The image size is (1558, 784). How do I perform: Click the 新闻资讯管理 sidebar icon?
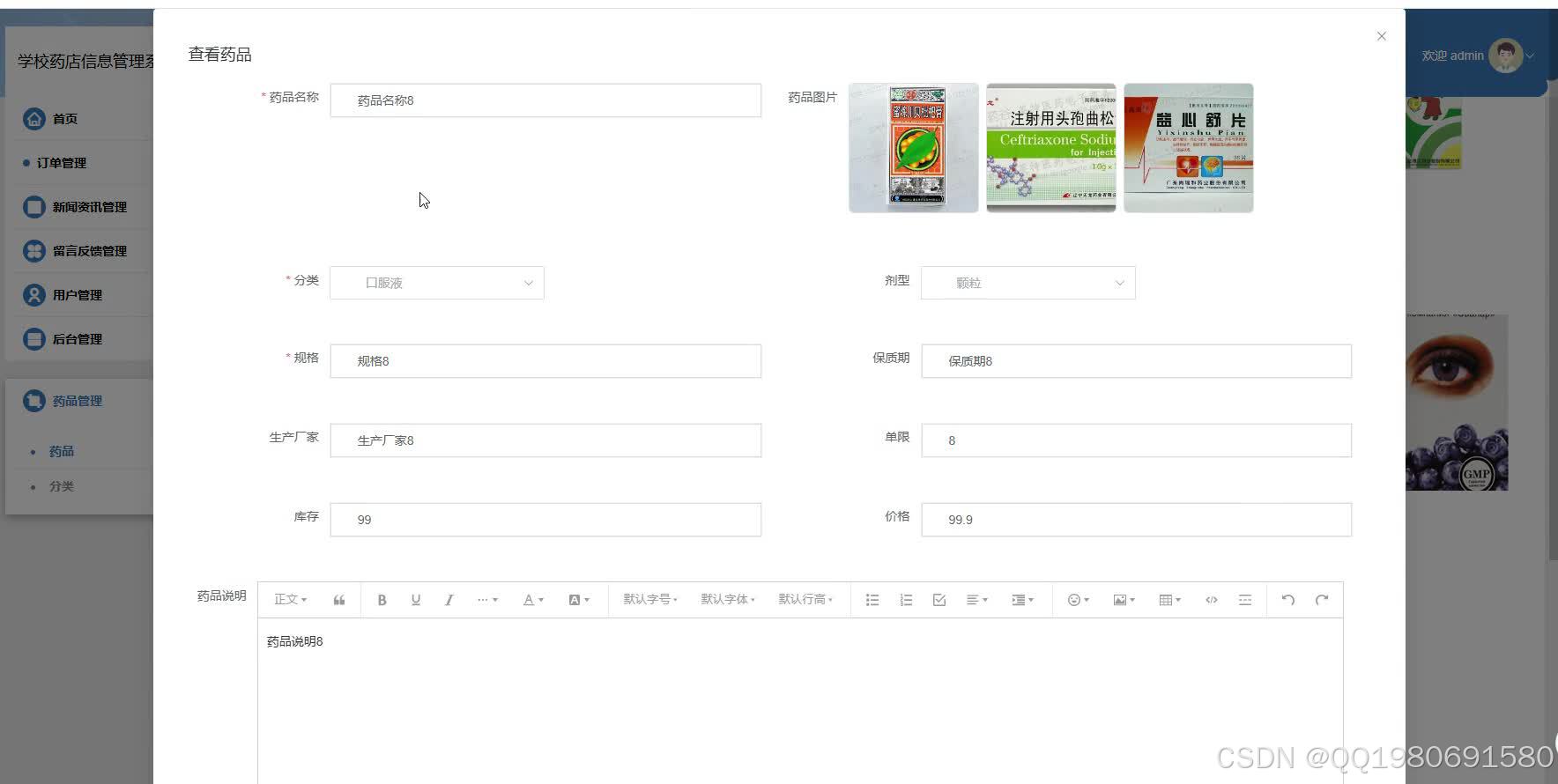coord(33,207)
